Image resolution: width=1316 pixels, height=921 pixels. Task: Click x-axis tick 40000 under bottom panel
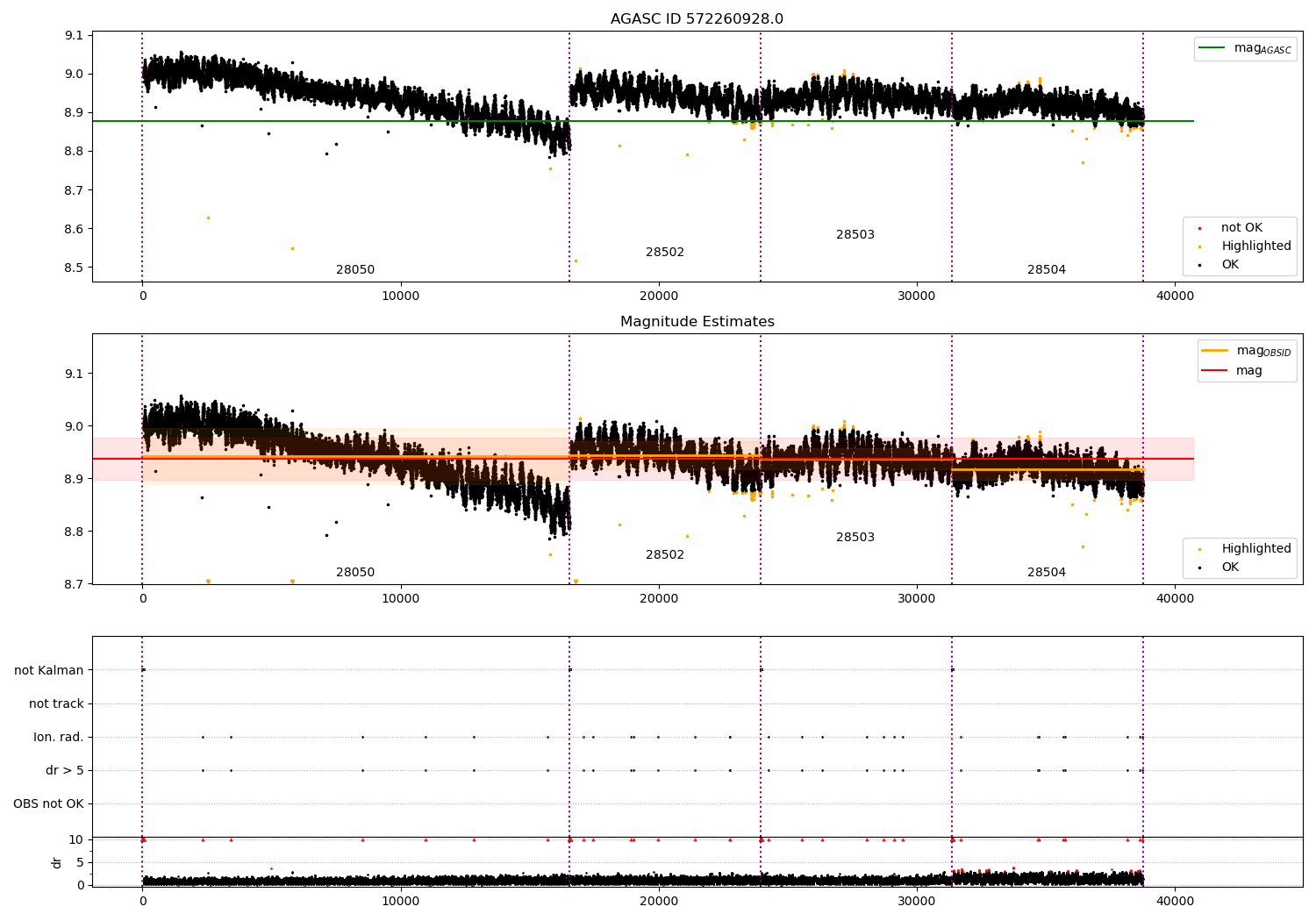coord(1175,901)
